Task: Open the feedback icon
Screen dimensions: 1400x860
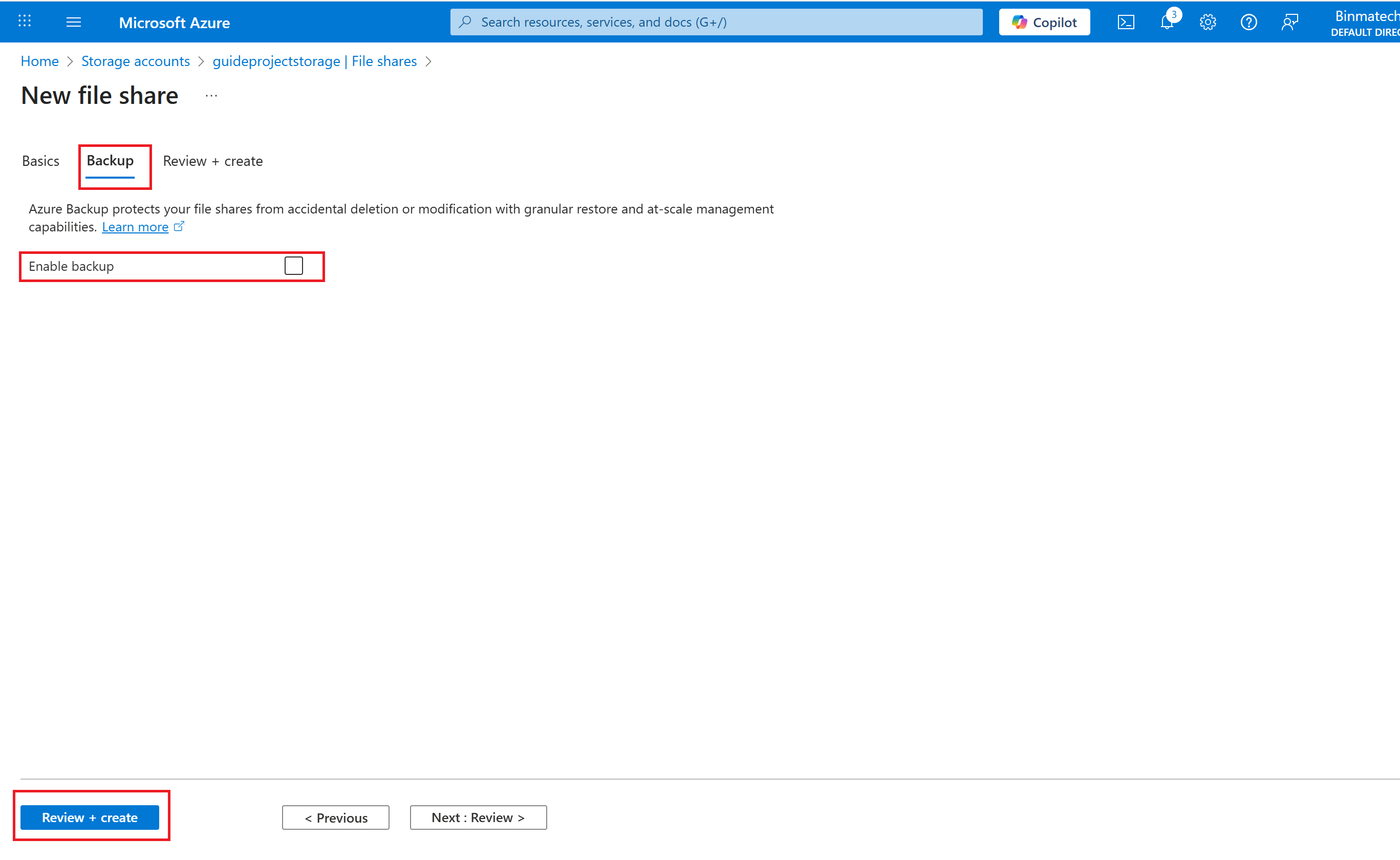Action: pyautogui.click(x=1289, y=22)
